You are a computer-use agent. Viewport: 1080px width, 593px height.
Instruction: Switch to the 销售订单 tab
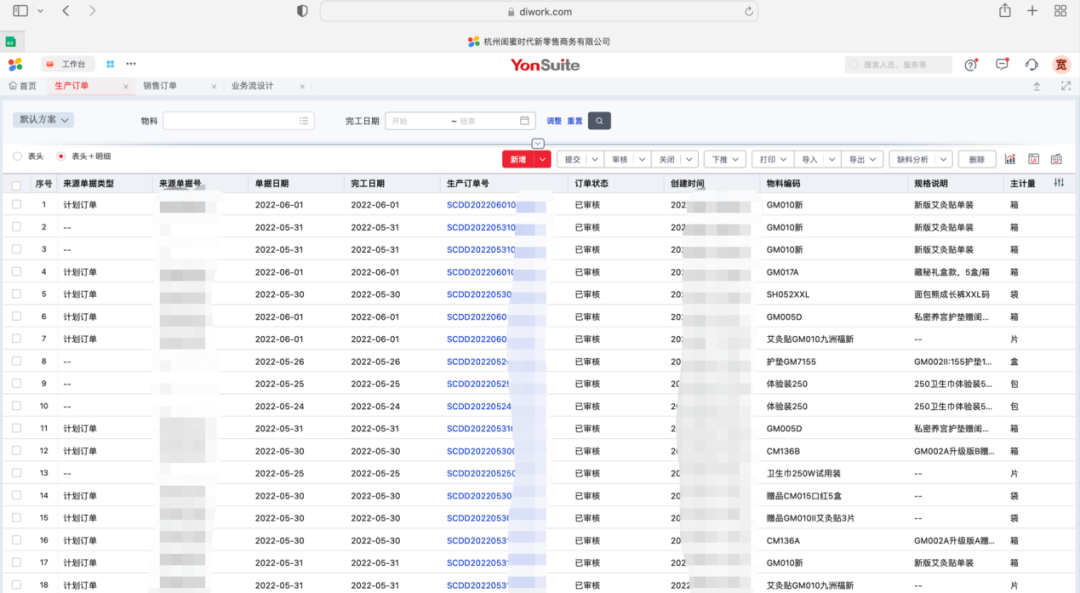[160, 86]
